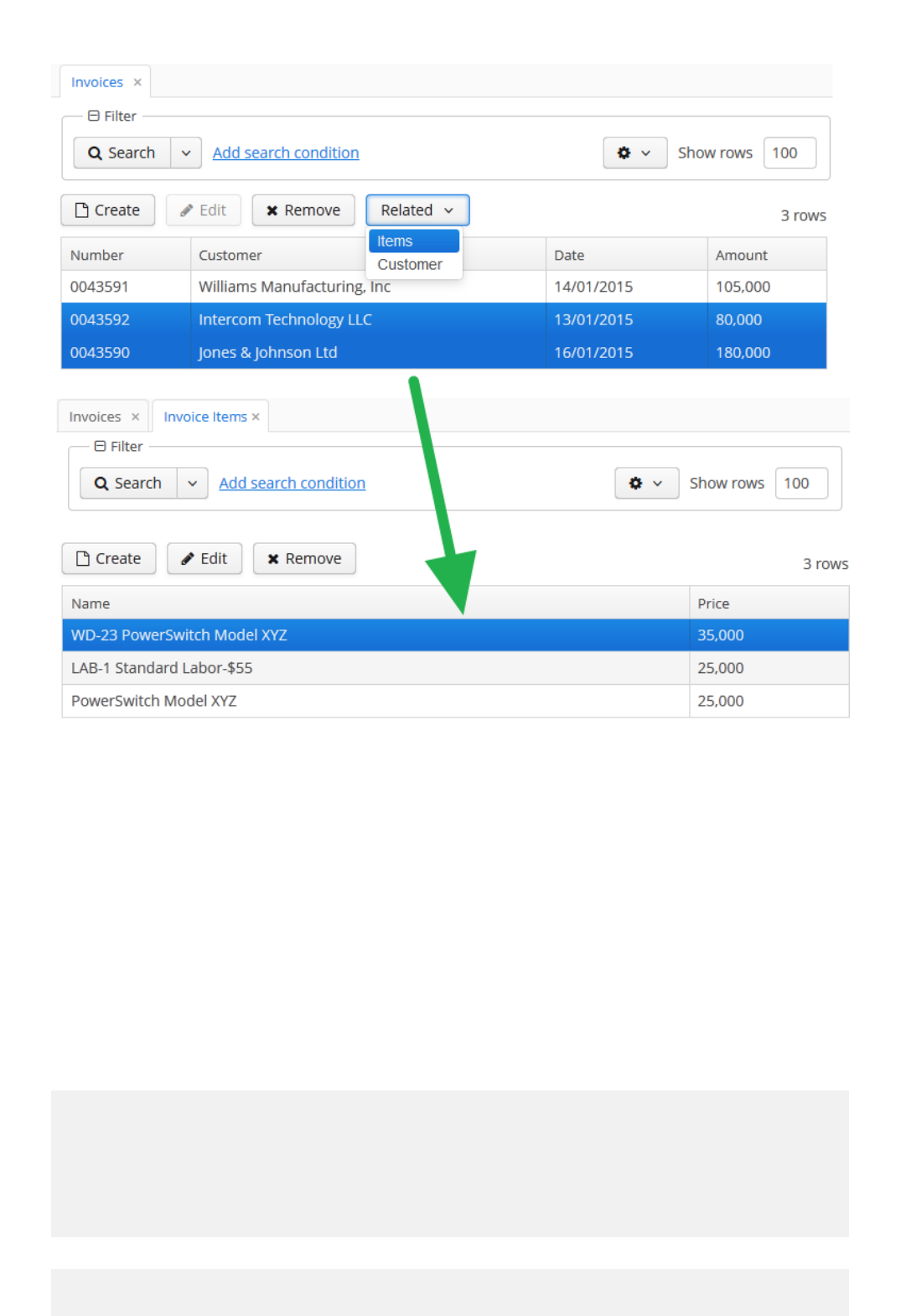Image resolution: width=901 pixels, height=1316 pixels.
Task: Click Remove button above items table
Action: [304, 558]
